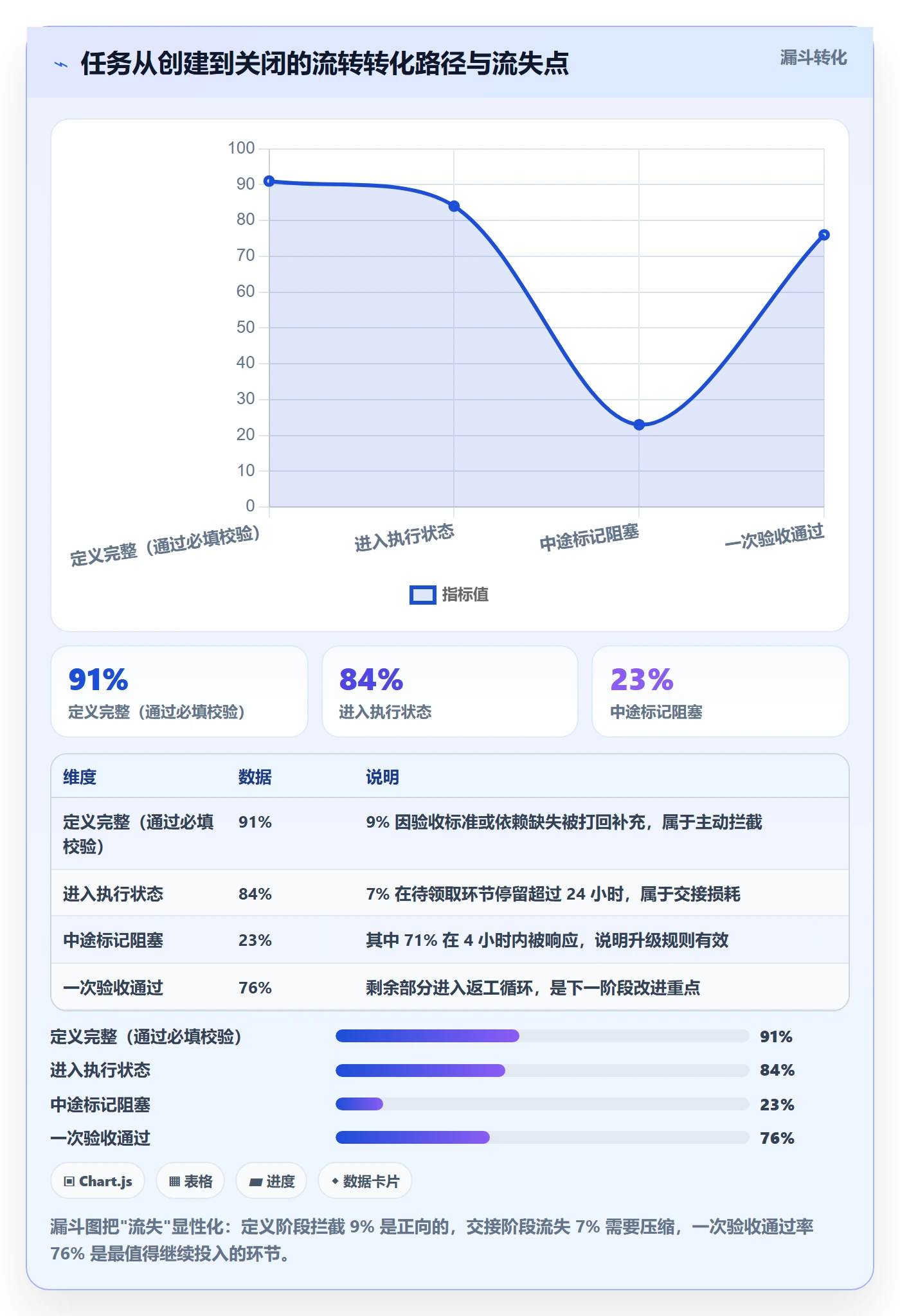
Task: Toggle the 指标值 legend swatch
Action: pos(422,595)
